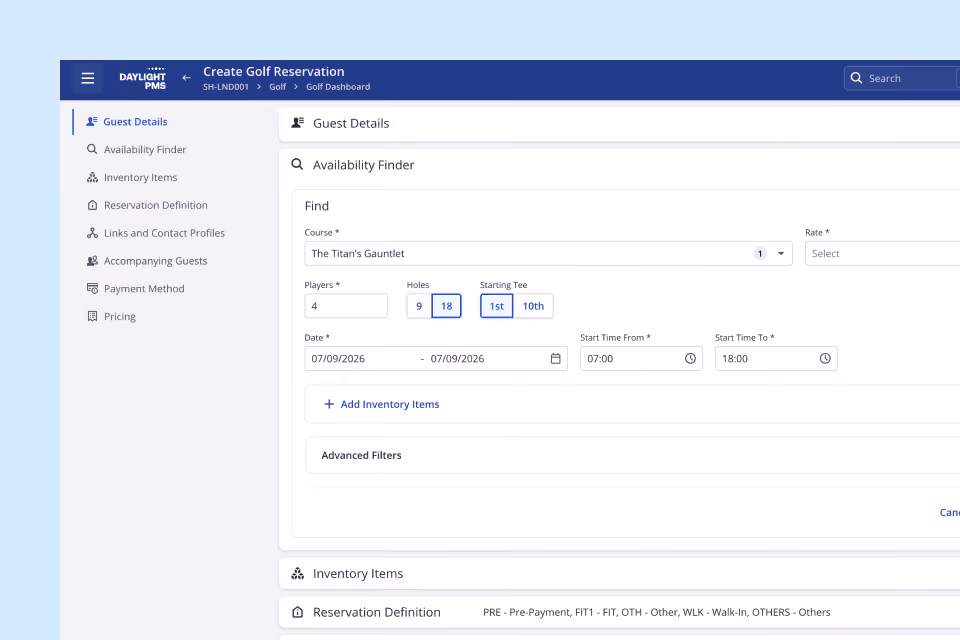Viewport: 960px width, 640px height.
Task: Go to Guest Details in sidebar
Action: tap(135, 121)
